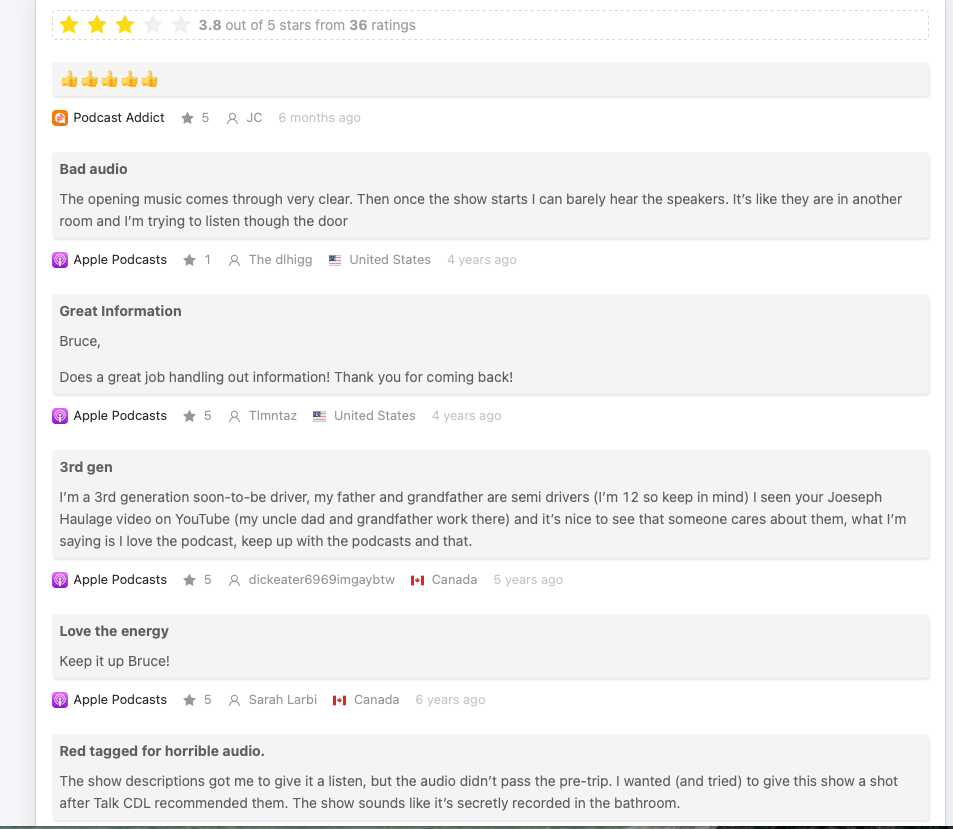The width and height of the screenshot is (953, 829).
Task: Click Apple Podcasts icon on Love the energy review
Action: pyautogui.click(x=60, y=700)
